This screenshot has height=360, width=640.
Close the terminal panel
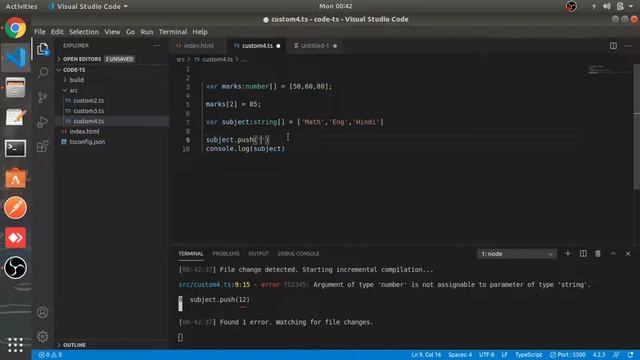[628, 253]
